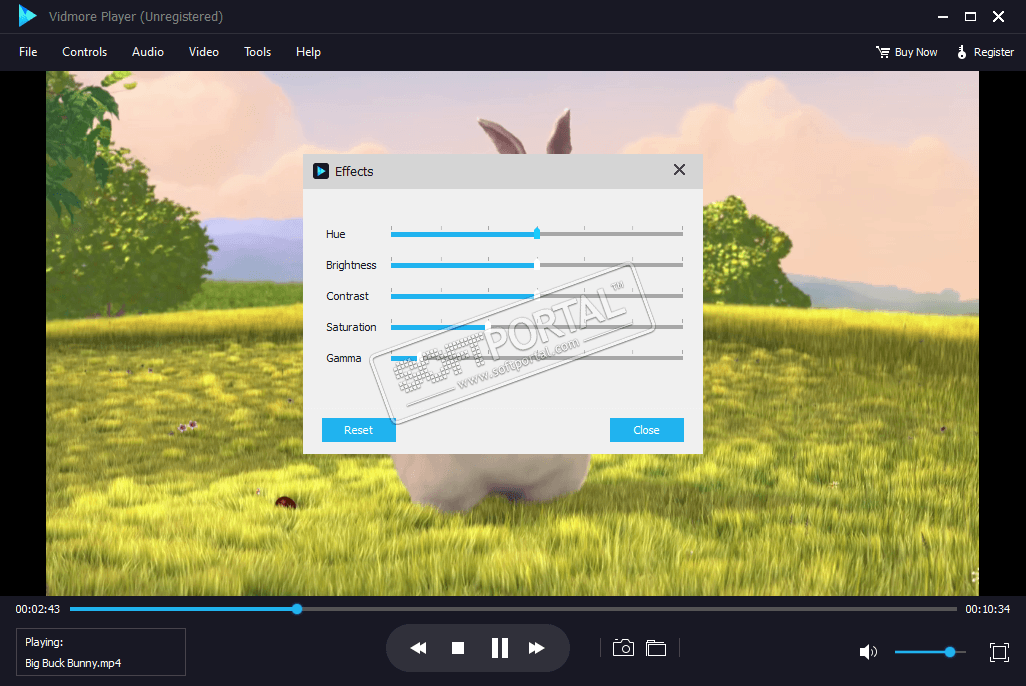Maximize the Vidmore Player window

click(x=970, y=16)
